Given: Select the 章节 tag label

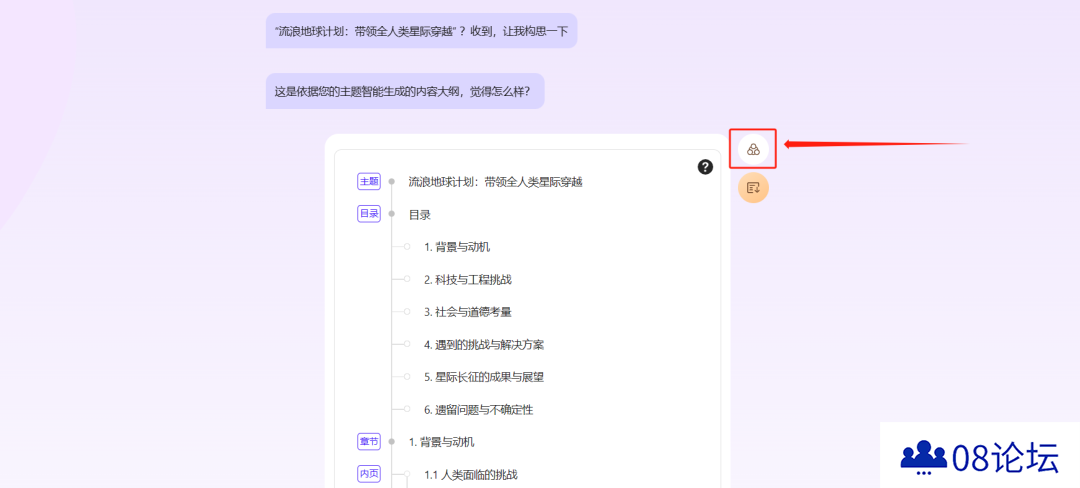Looking at the screenshot, I should coord(369,442).
